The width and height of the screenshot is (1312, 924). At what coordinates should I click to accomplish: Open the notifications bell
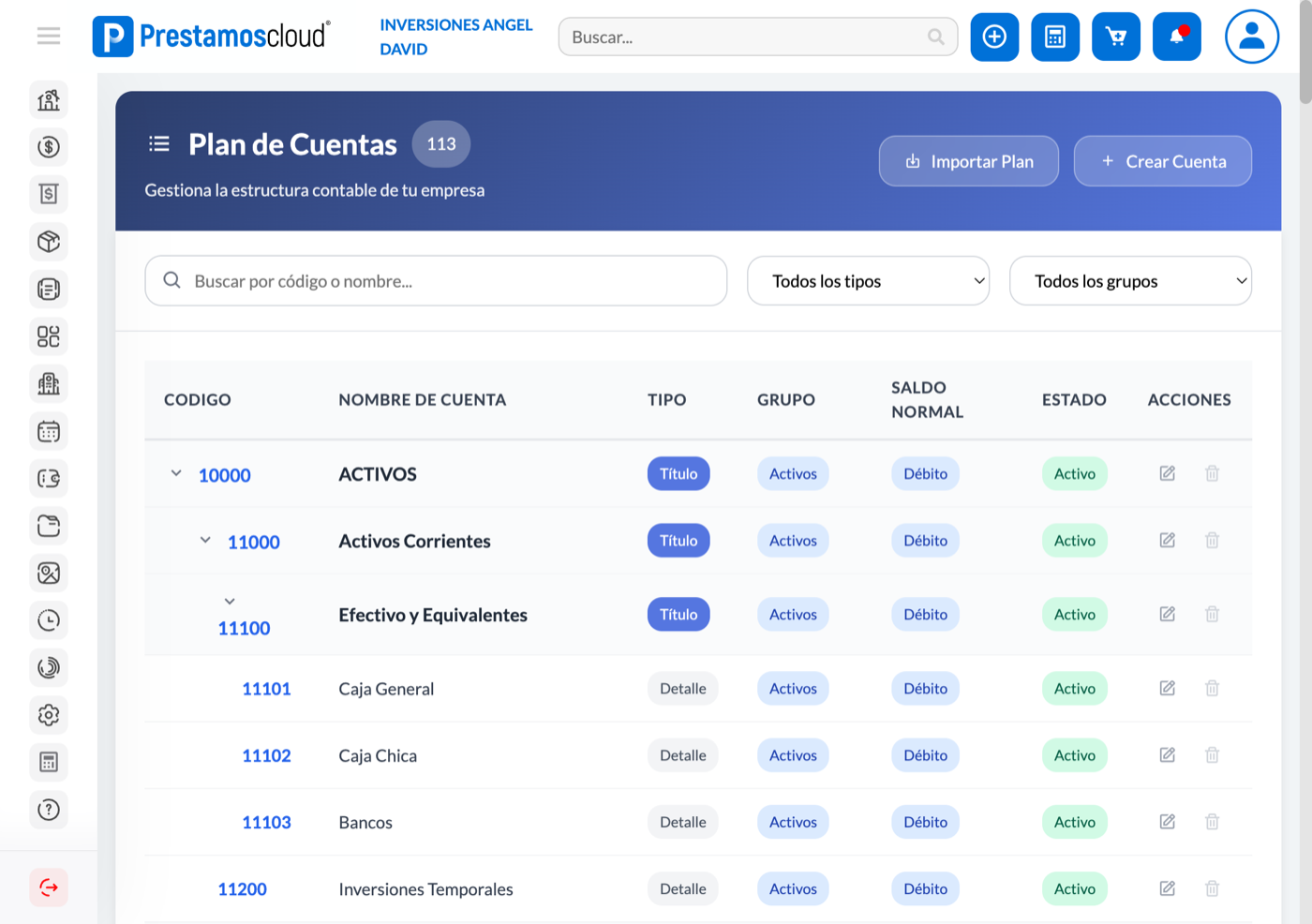click(1177, 37)
